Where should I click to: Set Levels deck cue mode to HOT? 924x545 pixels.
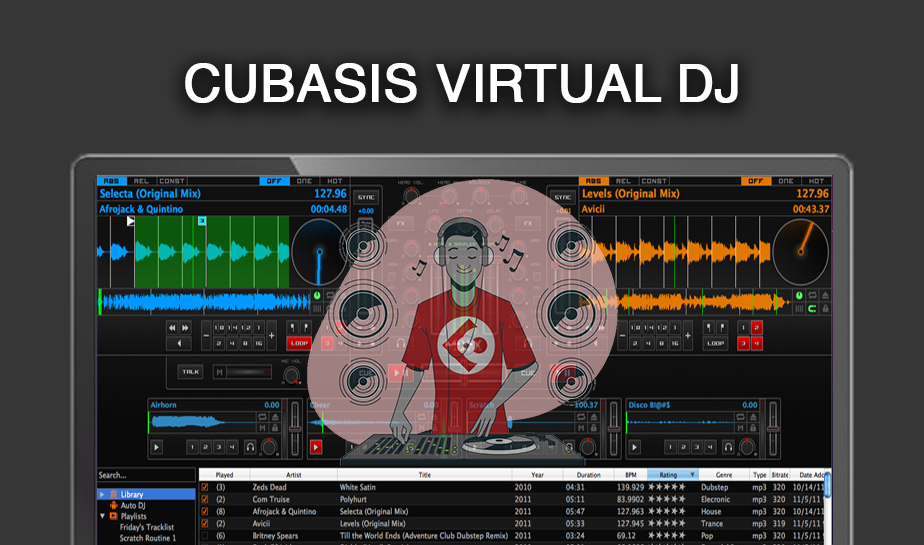[817, 181]
